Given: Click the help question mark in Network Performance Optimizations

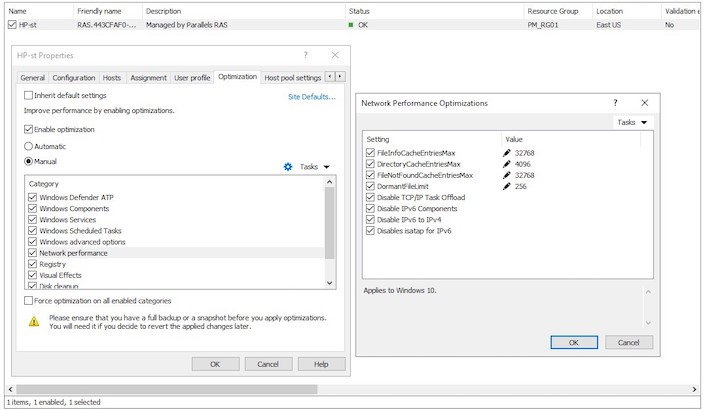Looking at the screenshot, I should tap(614, 102).
